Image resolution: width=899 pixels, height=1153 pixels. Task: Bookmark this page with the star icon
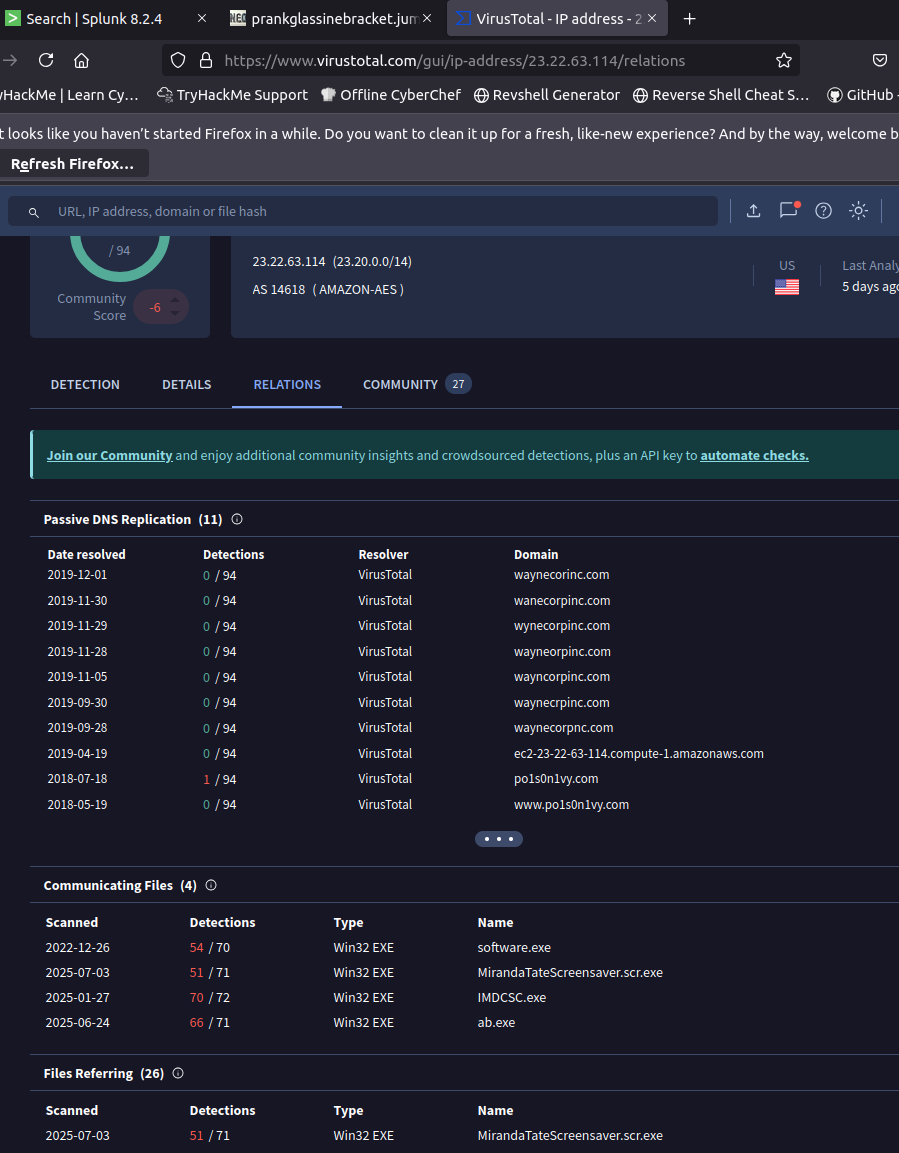point(784,60)
